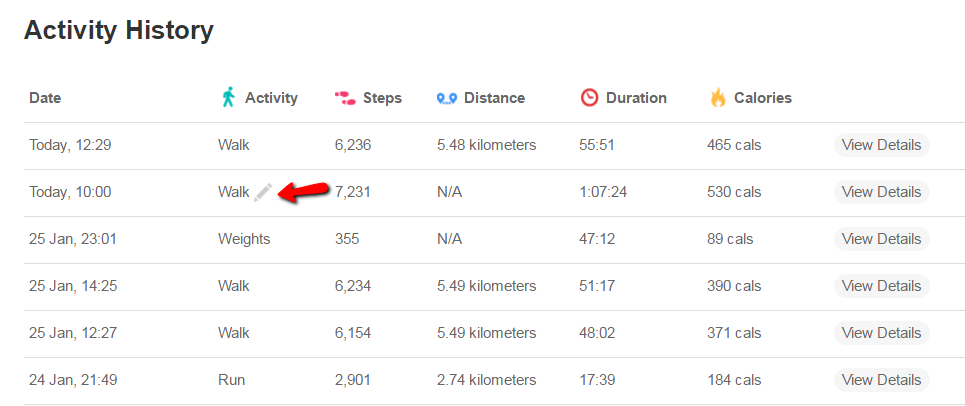
Task: View Details for 25 Jan 12:27 walk
Action: pos(881,333)
